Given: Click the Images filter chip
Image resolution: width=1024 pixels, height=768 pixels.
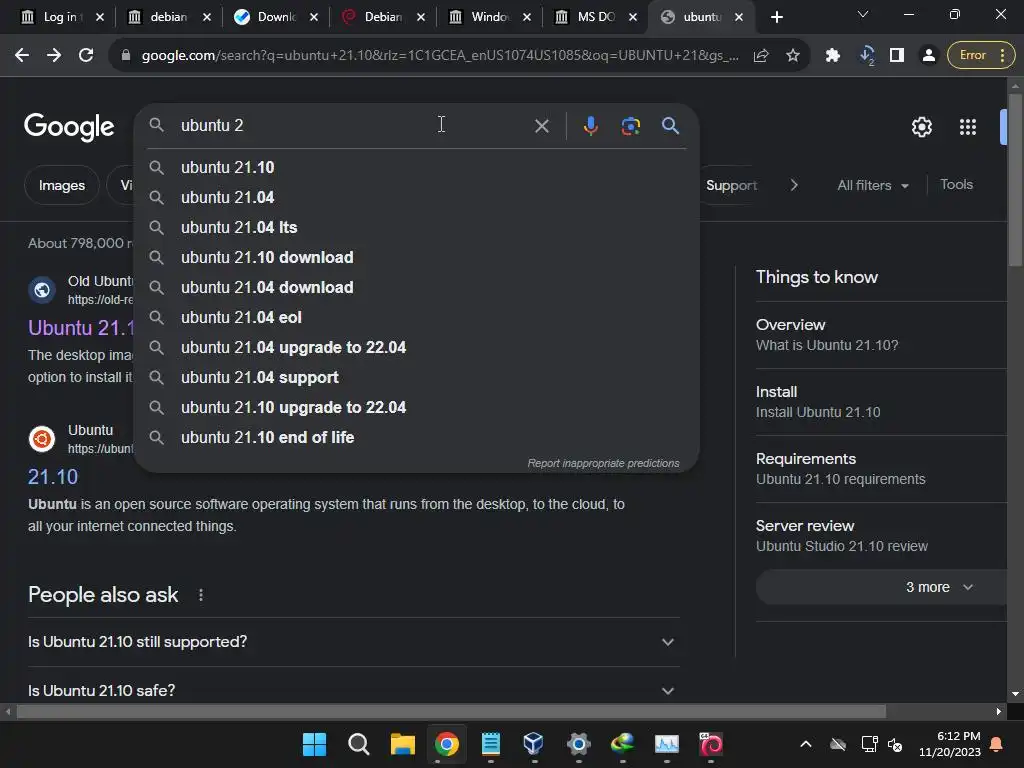Looking at the screenshot, I should tap(62, 185).
